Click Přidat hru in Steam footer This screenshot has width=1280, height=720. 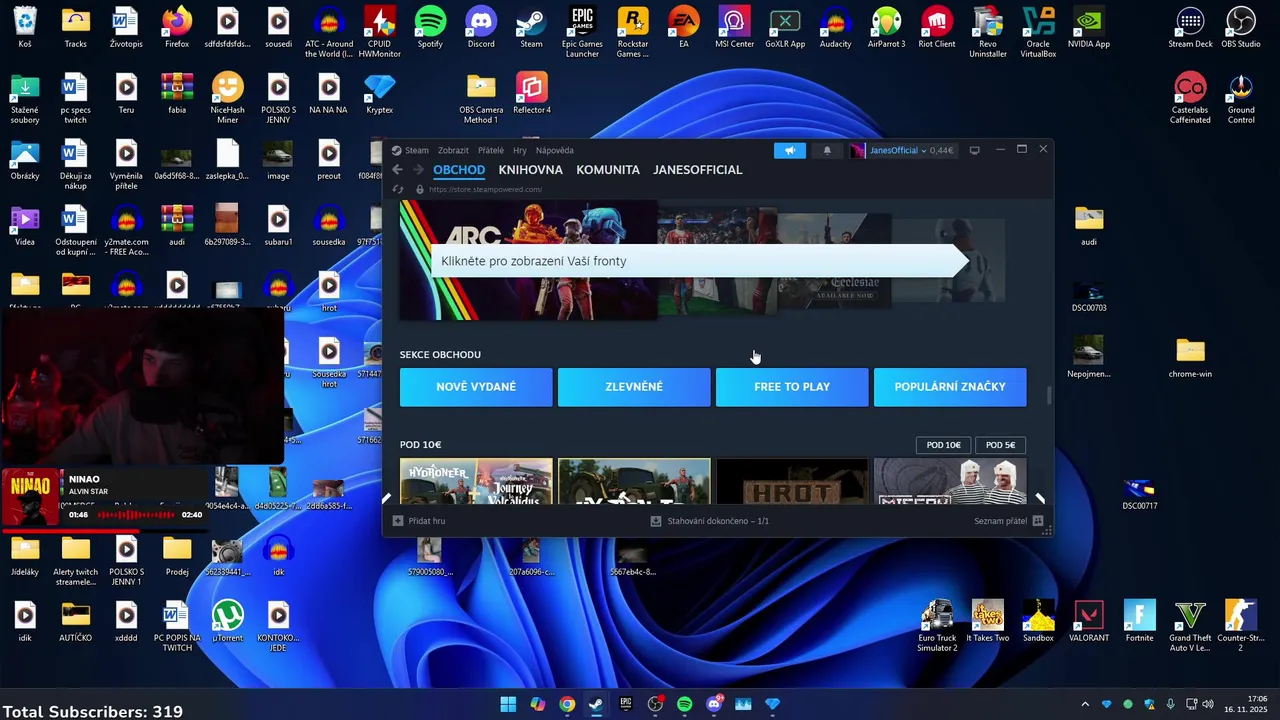[x=419, y=521]
